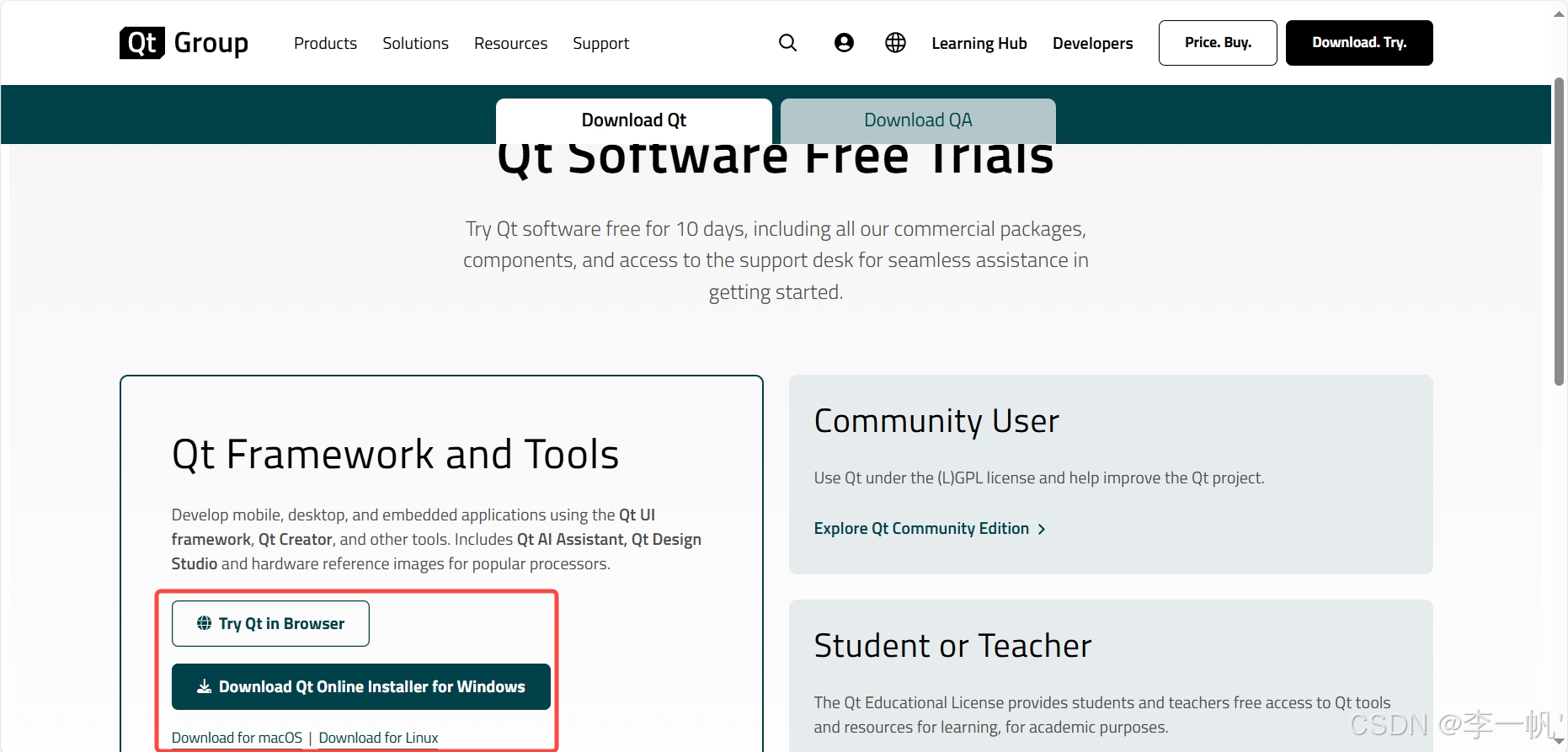Click the Price. Buy. button
This screenshot has height=752, width=1568.
[x=1218, y=43]
